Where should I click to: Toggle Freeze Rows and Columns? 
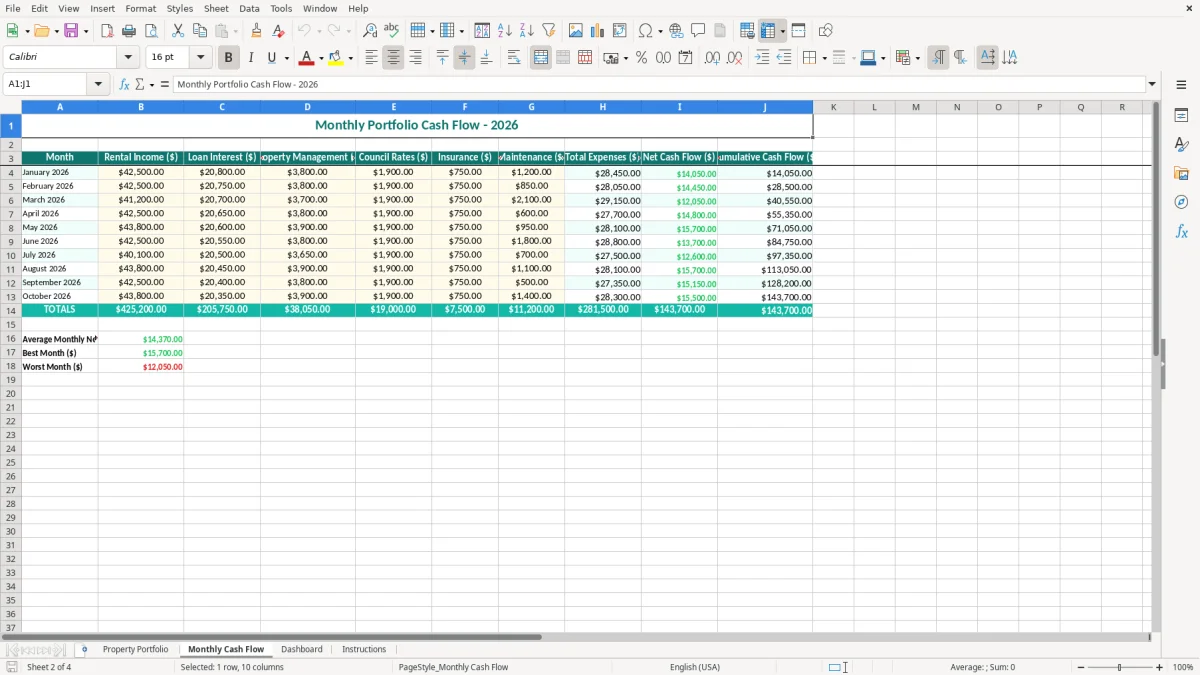tap(768, 31)
